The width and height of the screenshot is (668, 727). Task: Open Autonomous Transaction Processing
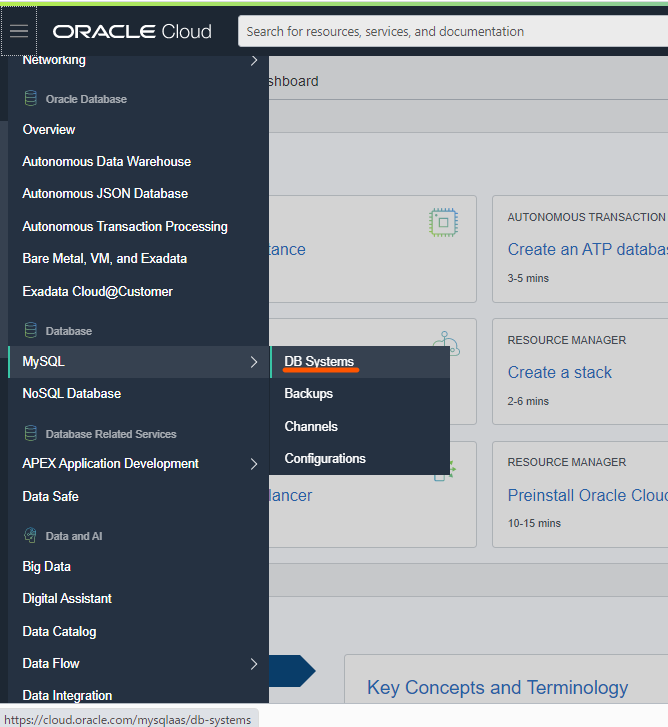tap(125, 226)
